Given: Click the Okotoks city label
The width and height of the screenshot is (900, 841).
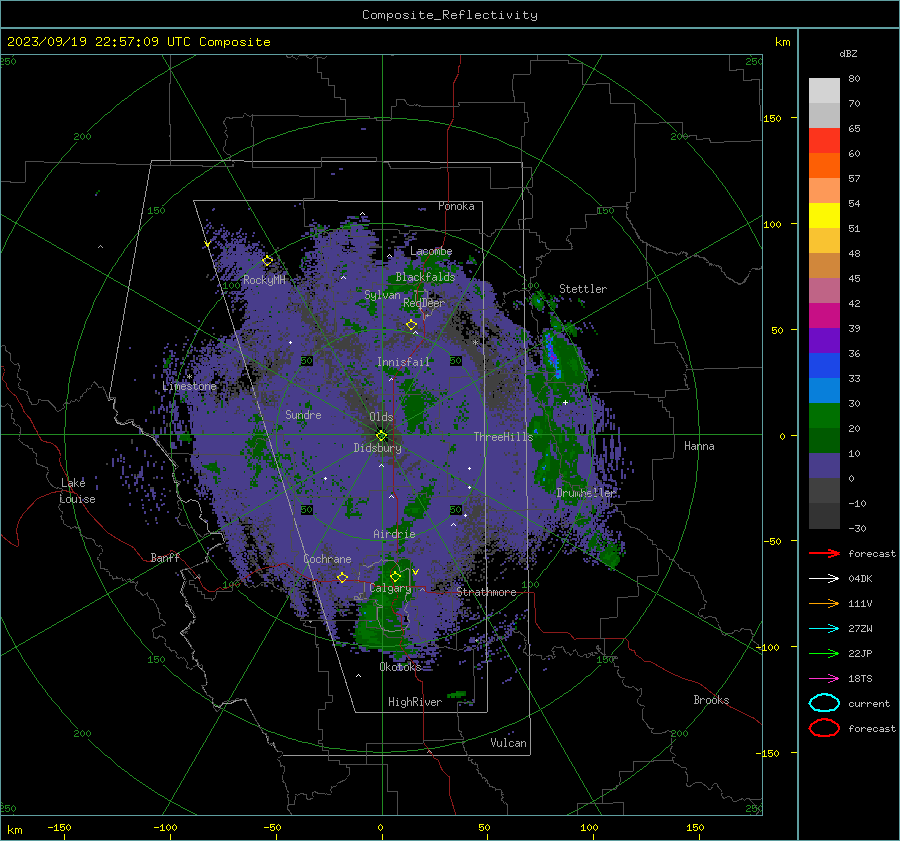Looking at the screenshot, I should (400, 667).
